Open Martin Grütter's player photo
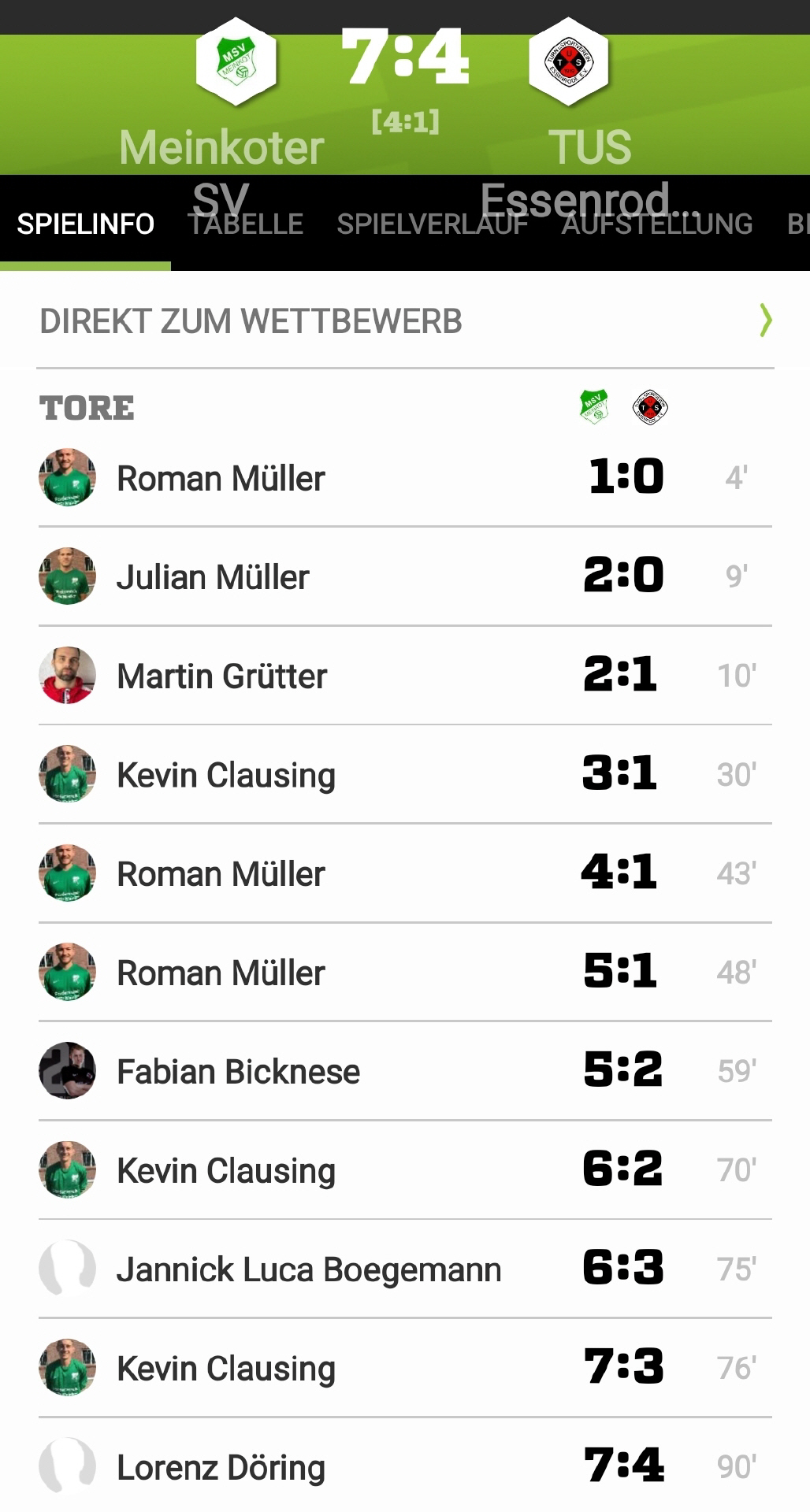 click(67, 675)
